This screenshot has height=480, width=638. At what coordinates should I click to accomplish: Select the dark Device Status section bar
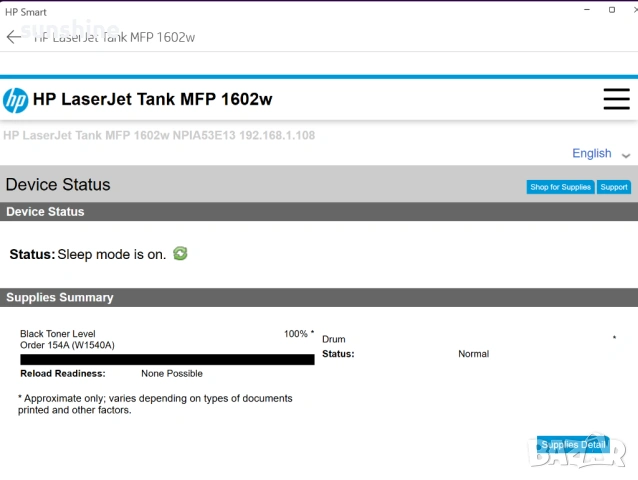pyautogui.click(x=318, y=212)
